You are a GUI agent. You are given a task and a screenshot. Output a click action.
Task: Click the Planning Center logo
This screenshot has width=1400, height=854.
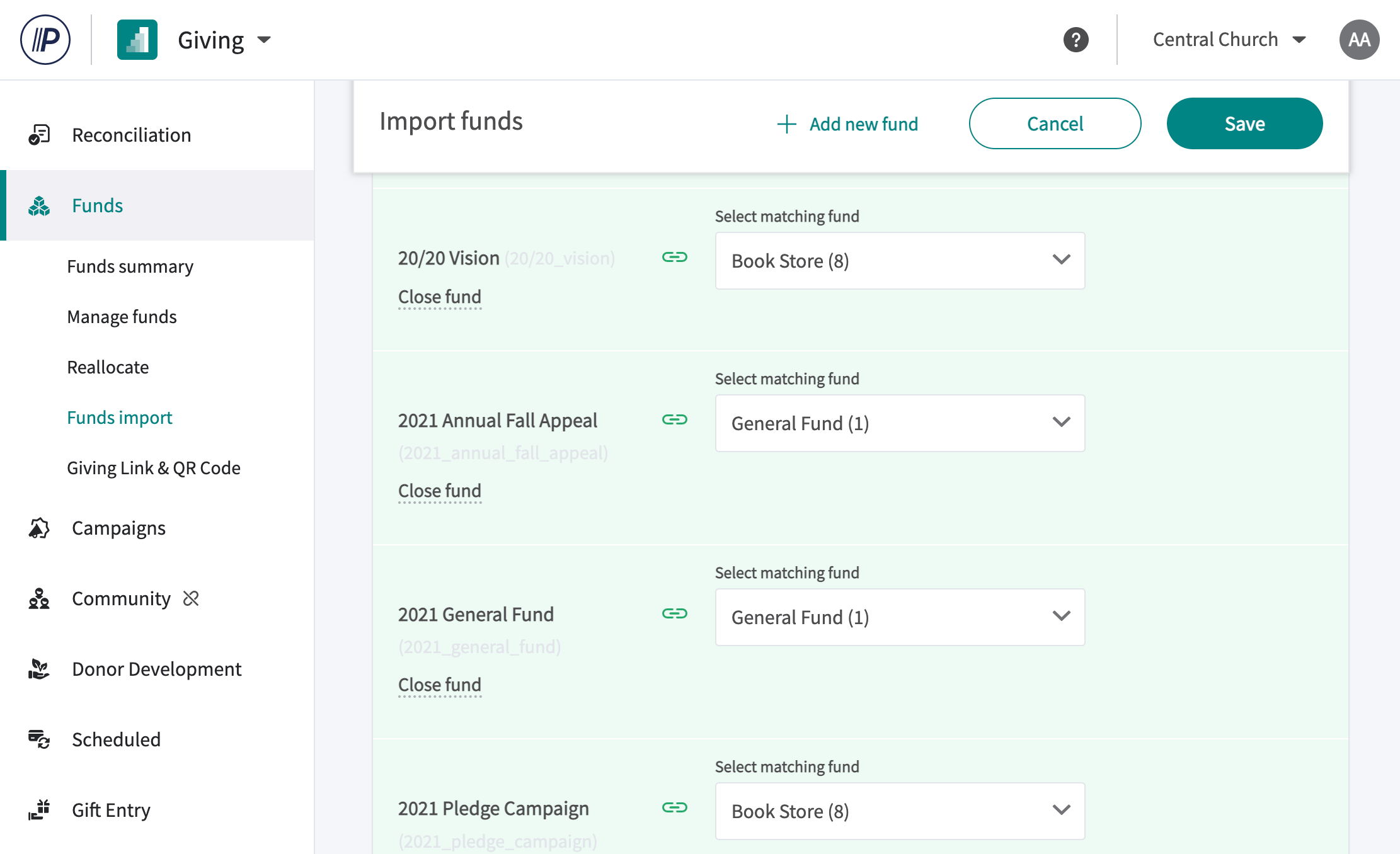45,39
